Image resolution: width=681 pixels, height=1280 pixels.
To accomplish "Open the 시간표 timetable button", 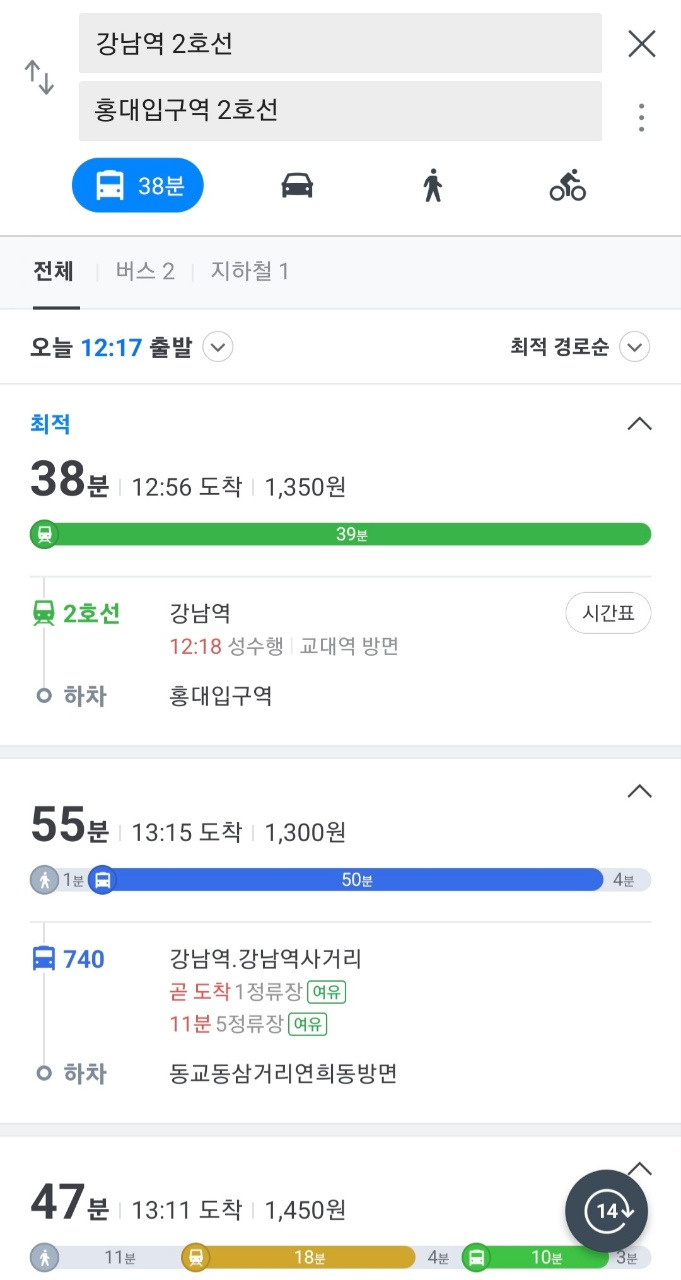I will [x=608, y=613].
